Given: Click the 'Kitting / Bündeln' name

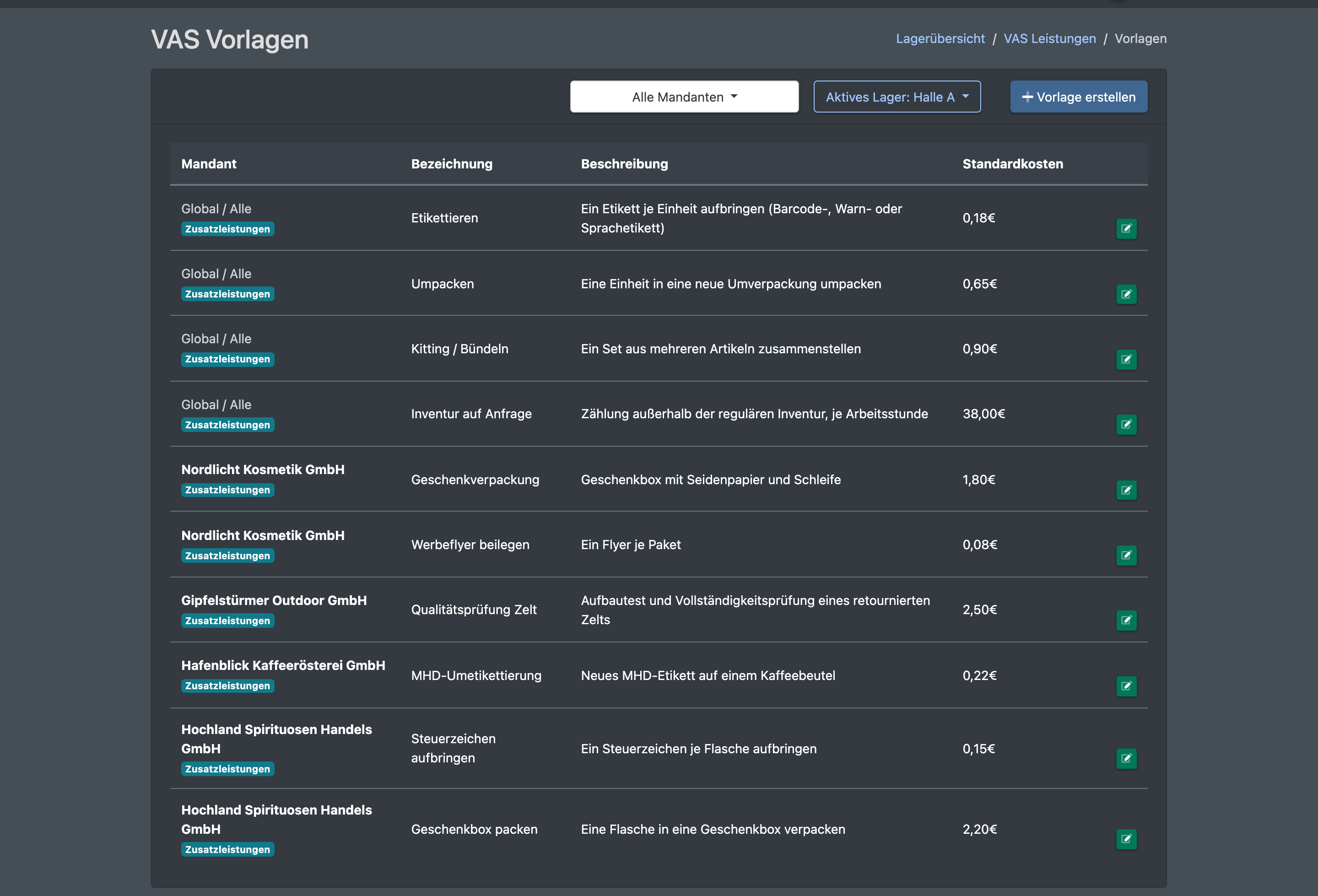Looking at the screenshot, I should point(459,349).
